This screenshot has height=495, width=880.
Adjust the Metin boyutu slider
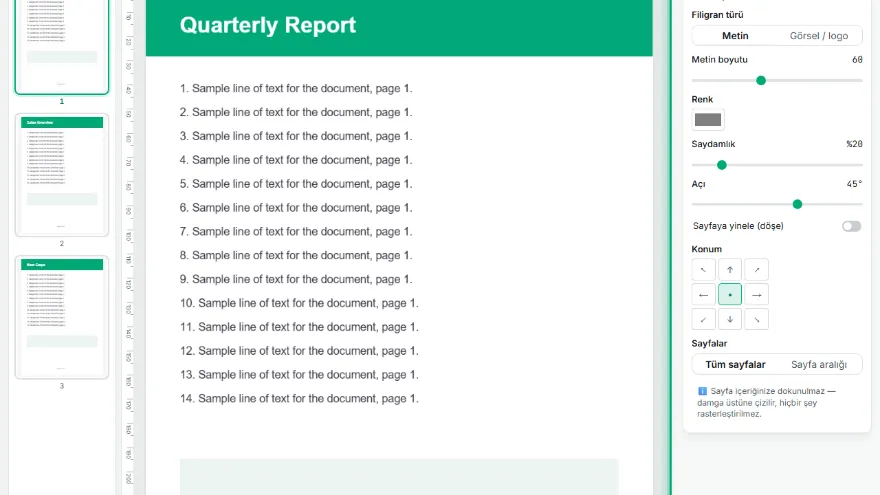(777, 81)
